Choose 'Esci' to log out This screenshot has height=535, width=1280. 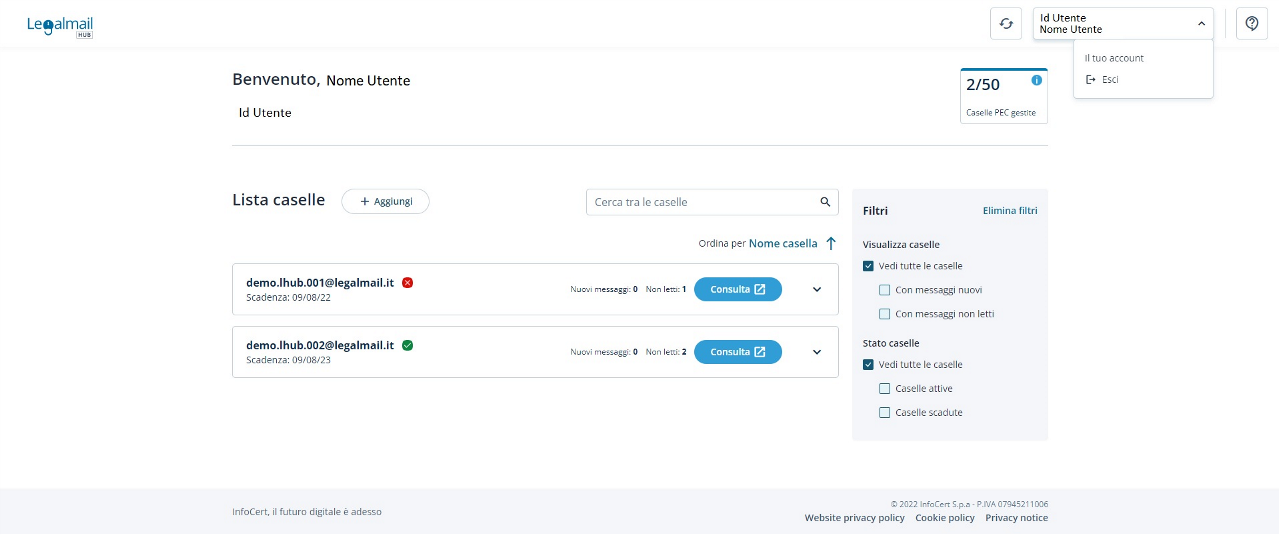coord(1109,79)
